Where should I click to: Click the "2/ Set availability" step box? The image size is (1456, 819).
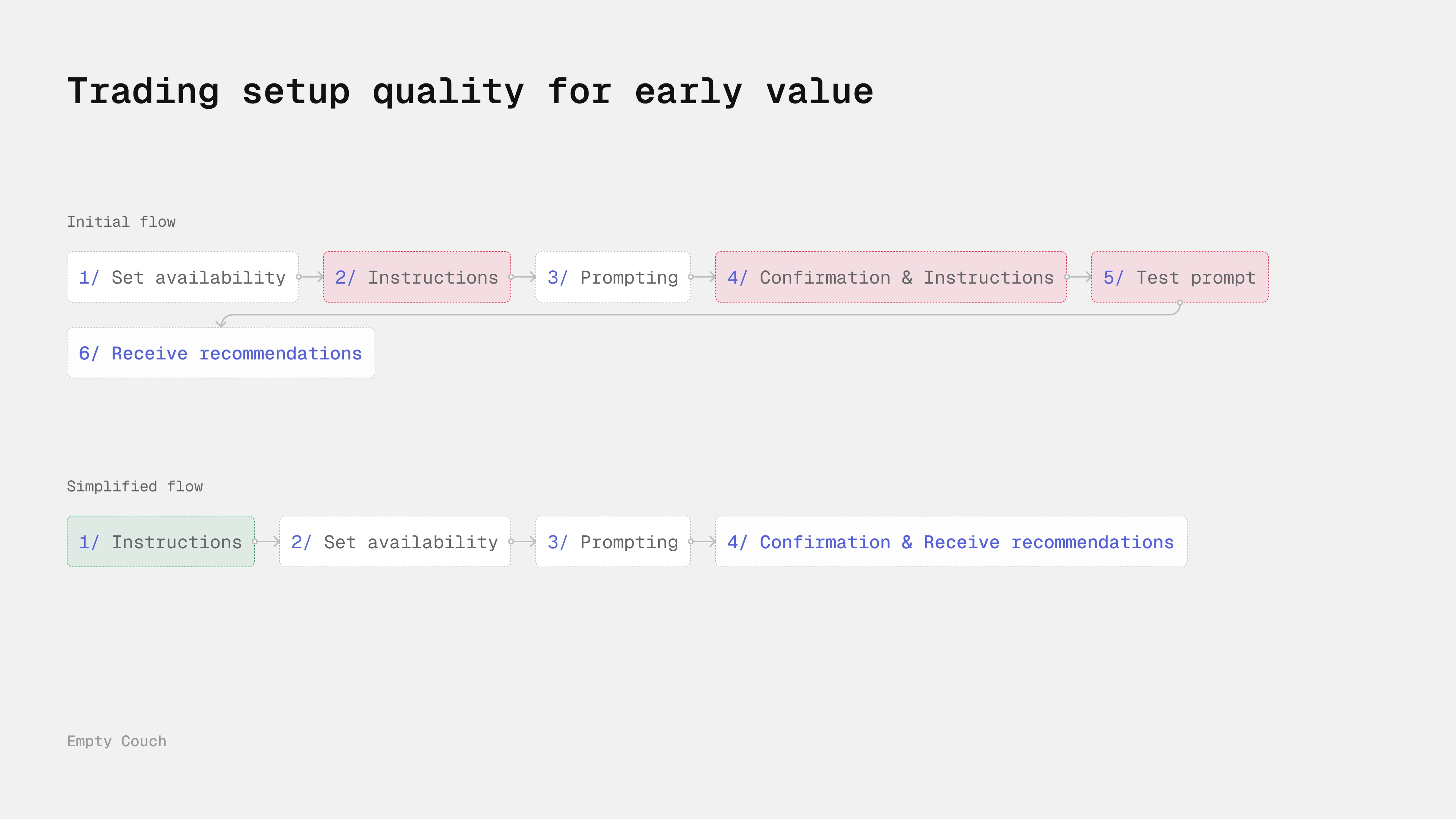coord(394,541)
